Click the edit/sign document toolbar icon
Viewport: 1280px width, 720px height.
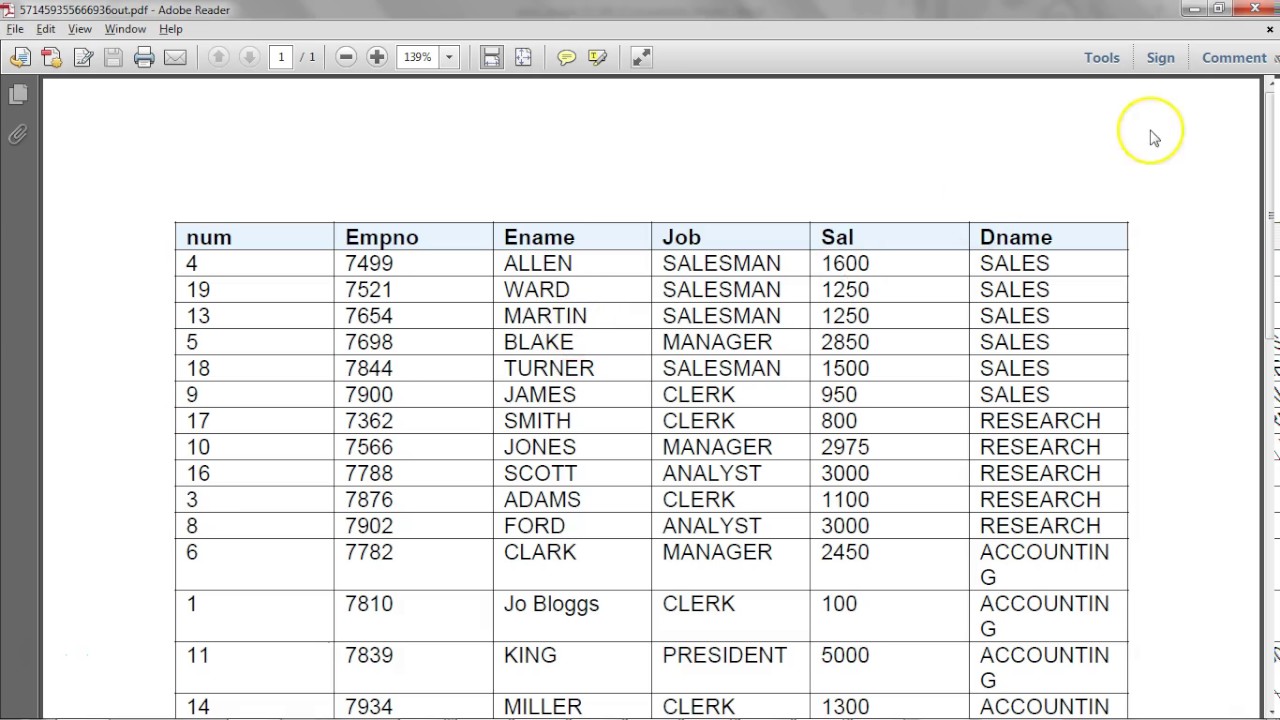(x=83, y=58)
